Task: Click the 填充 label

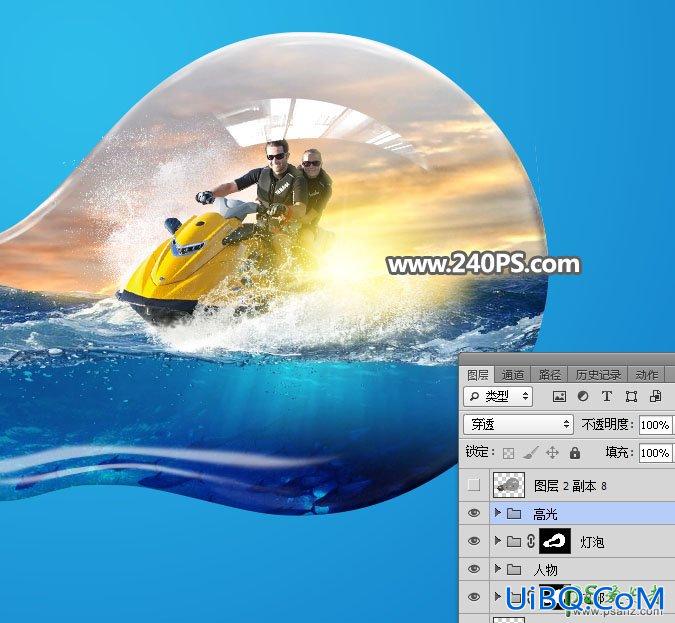Action: (619, 452)
